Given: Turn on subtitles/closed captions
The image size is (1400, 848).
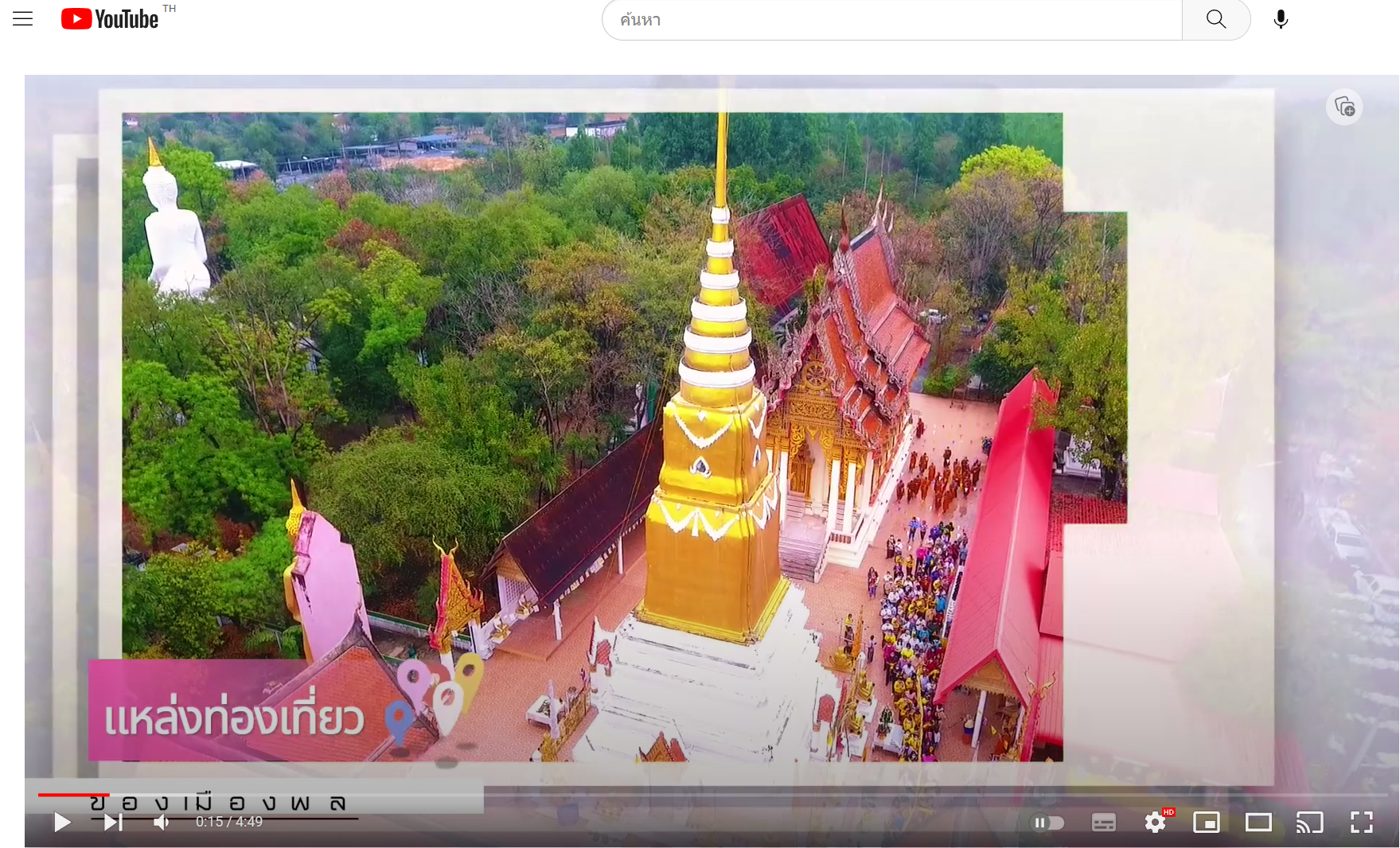Looking at the screenshot, I should point(1103,823).
